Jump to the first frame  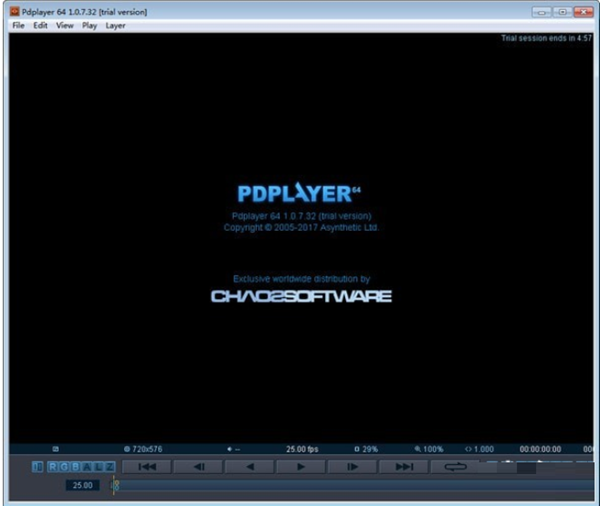146,466
